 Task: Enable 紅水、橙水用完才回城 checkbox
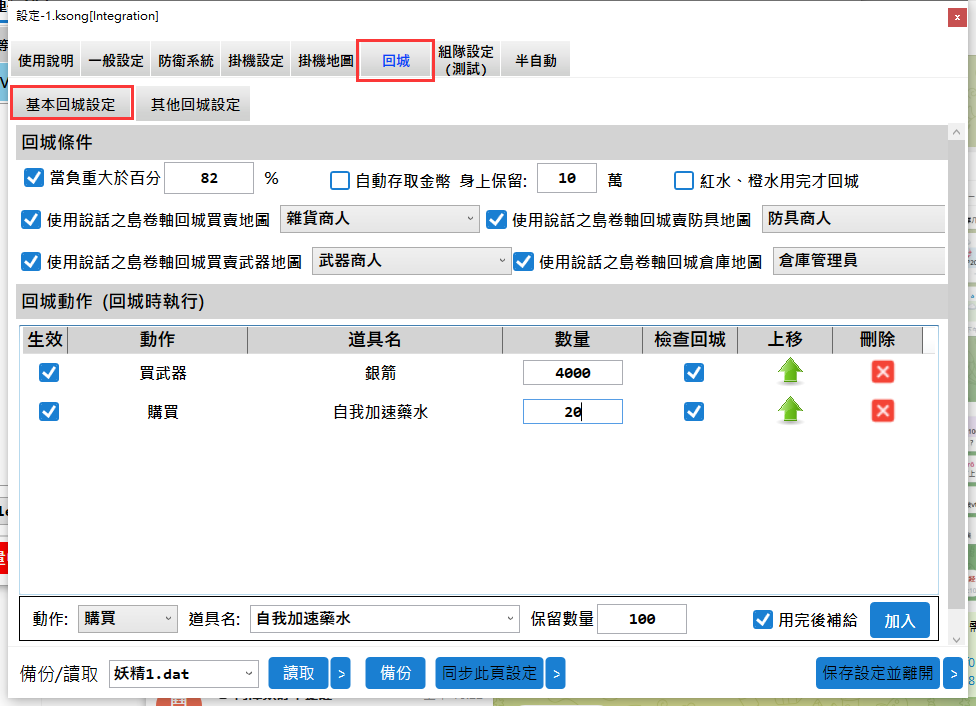[684, 180]
